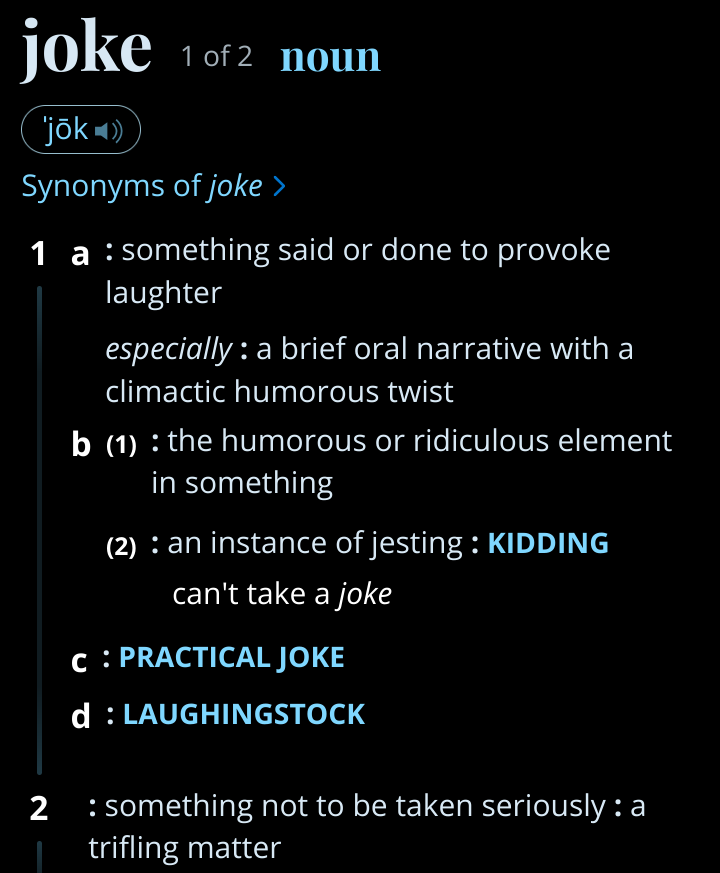Click the sense letter "a" marker
Screen dimensions: 720x873
tap(81, 254)
